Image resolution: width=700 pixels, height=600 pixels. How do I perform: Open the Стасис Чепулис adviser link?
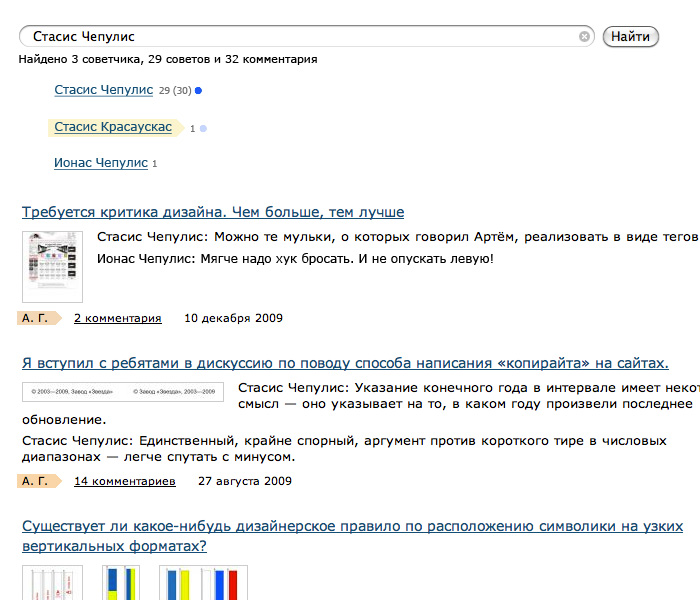coord(104,90)
